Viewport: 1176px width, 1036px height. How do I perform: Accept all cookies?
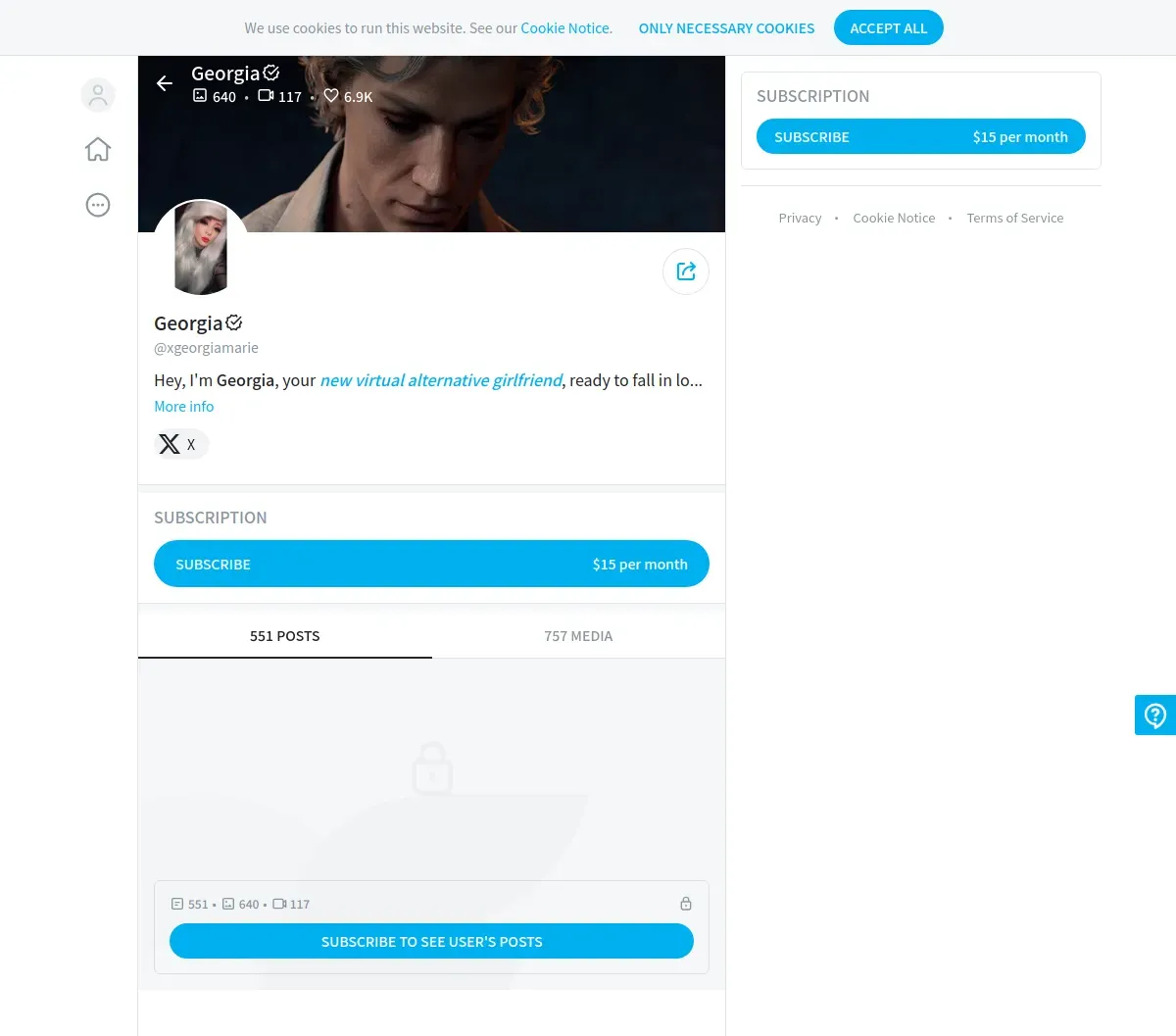889,27
